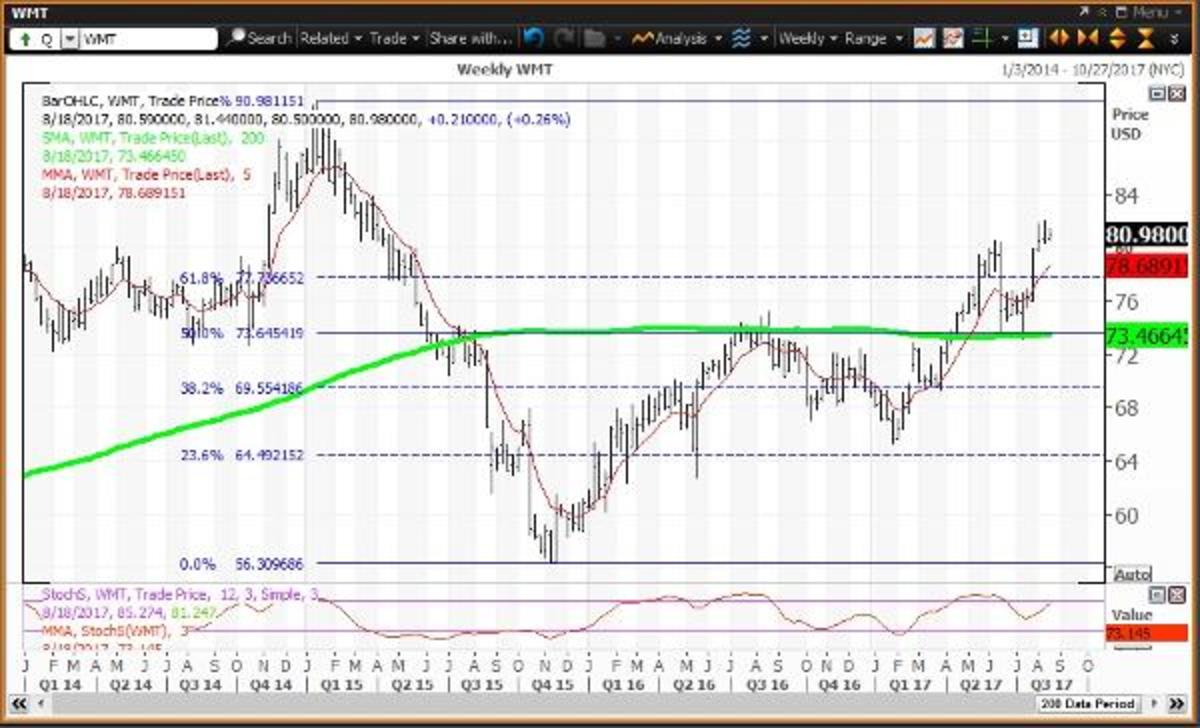Click the toolbar overflow chevron
The height and width of the screenshot is (728, 1200).
click(x=1176, y=39)
